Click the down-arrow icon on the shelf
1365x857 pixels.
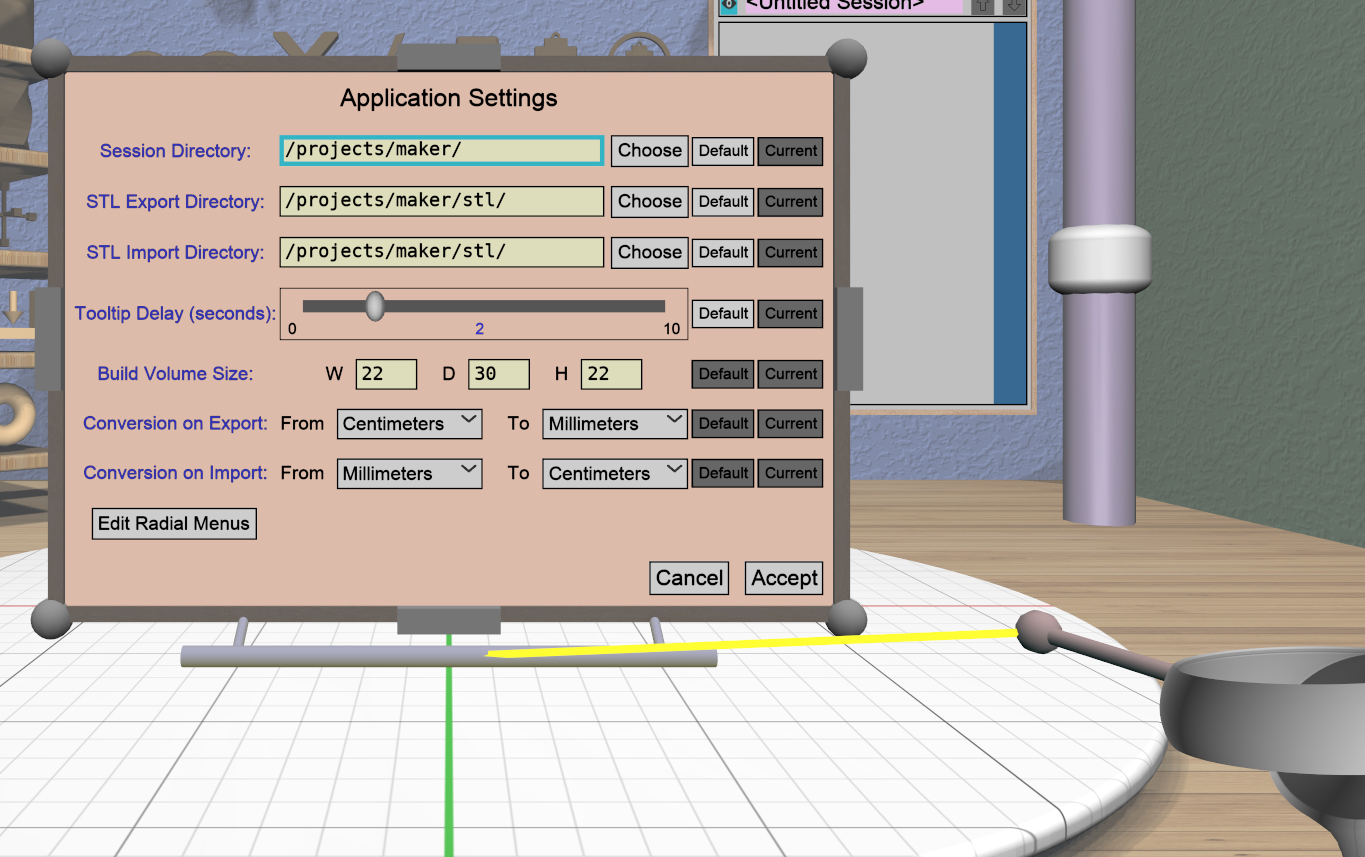point(12,308)
